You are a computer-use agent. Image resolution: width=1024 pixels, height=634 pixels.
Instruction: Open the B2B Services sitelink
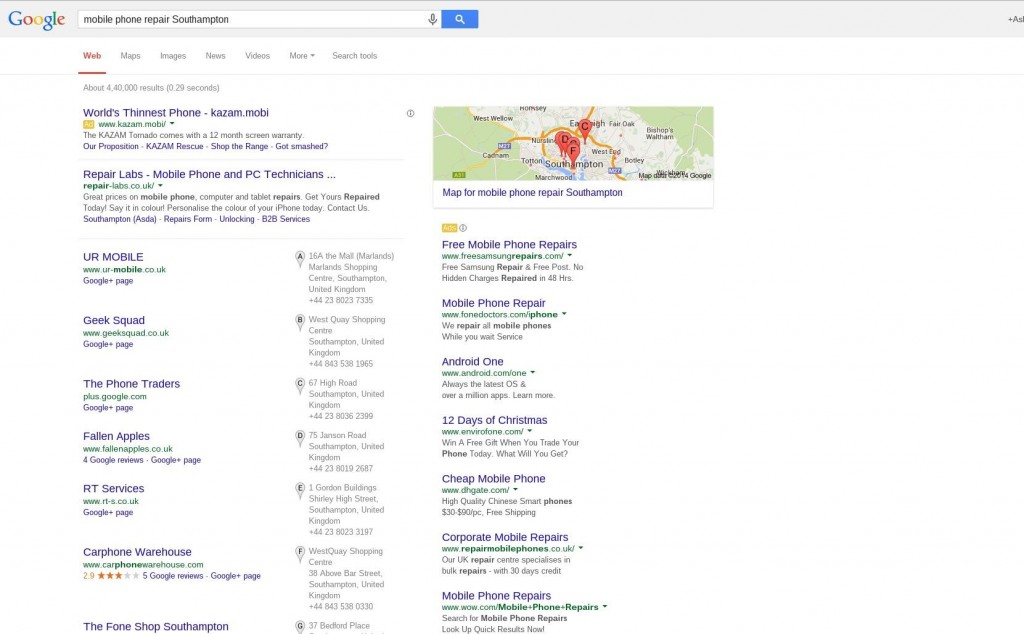coord(286,219)
